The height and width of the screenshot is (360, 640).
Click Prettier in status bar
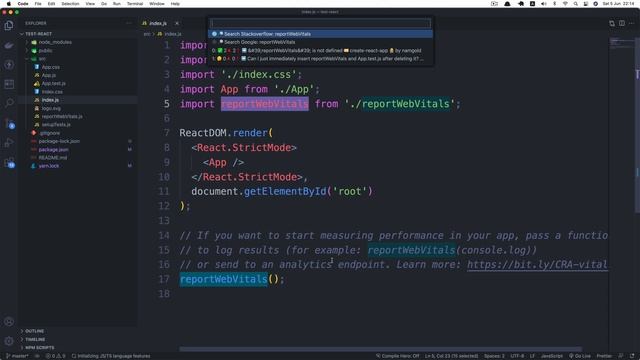(604, 356)
